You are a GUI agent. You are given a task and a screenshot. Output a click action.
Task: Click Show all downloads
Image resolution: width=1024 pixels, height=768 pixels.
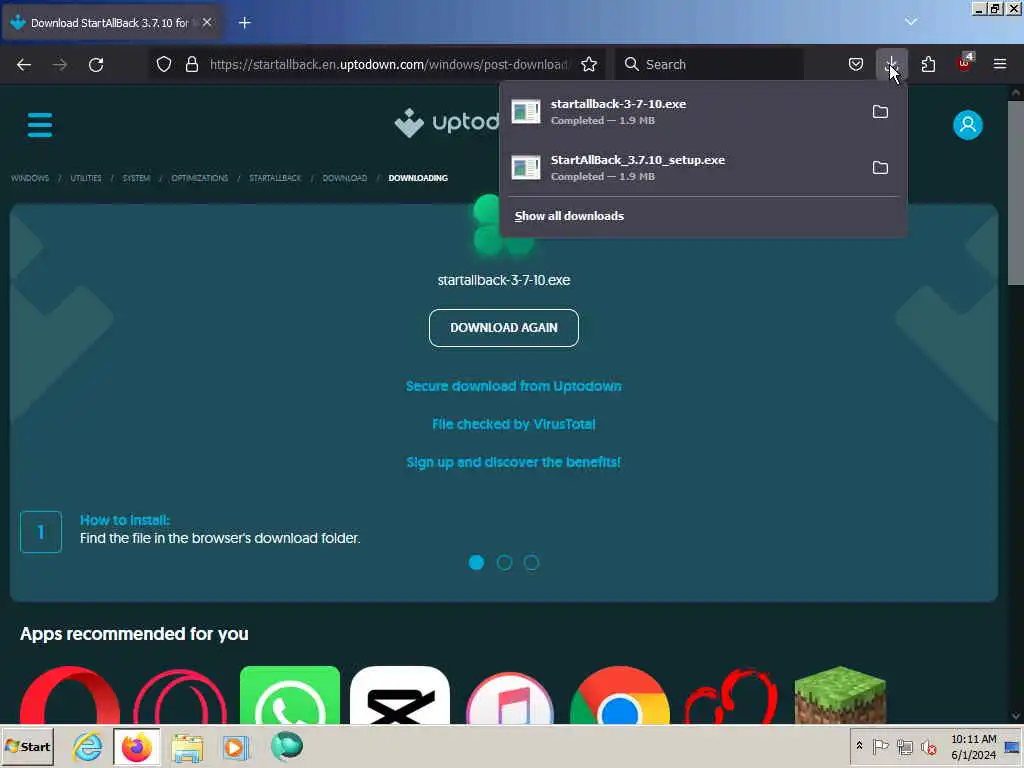coord(569,216)
